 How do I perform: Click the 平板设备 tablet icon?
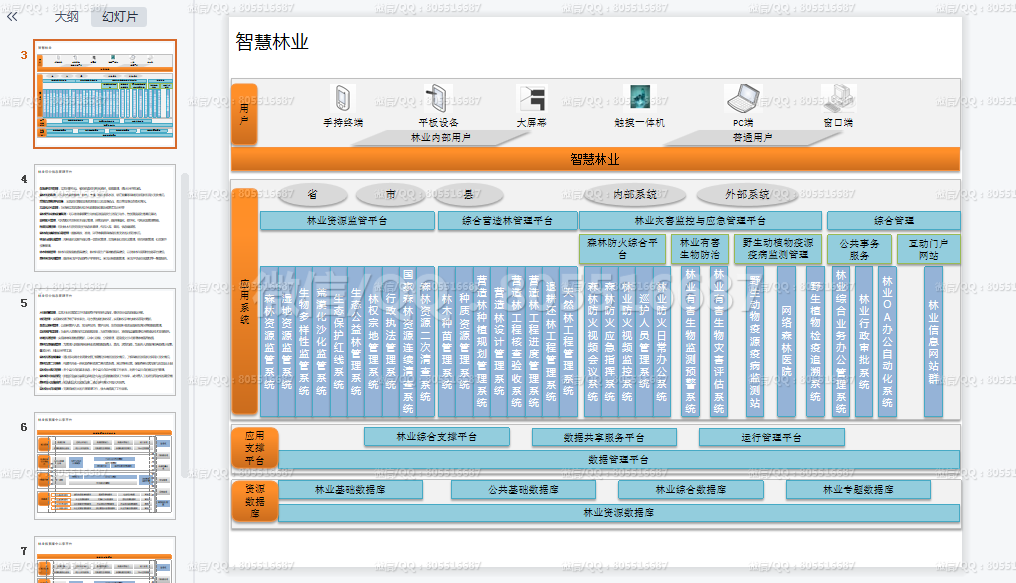pyautogui.click(x=438, y=99)
